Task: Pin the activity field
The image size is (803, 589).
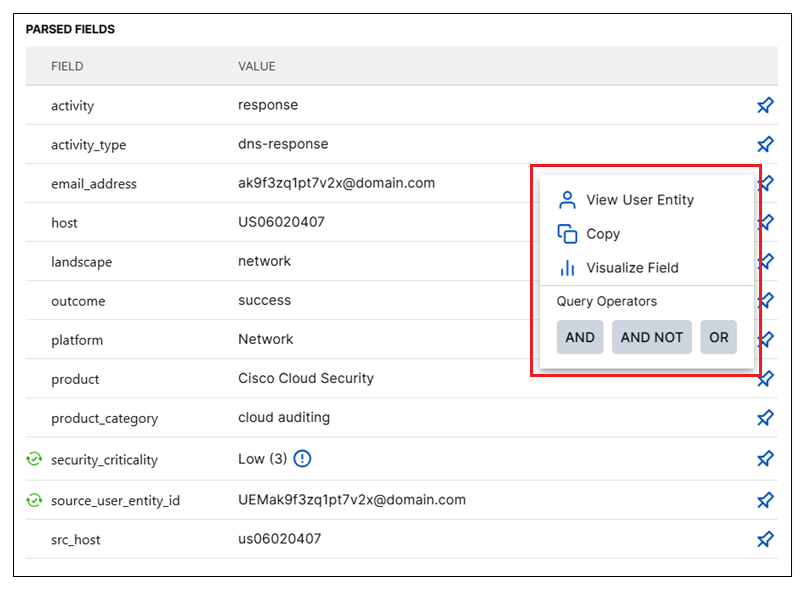Action: 765,105
